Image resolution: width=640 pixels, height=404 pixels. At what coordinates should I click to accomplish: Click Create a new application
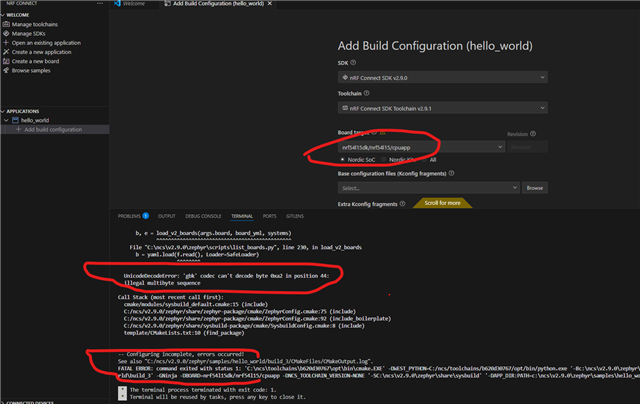coord(41,52)
